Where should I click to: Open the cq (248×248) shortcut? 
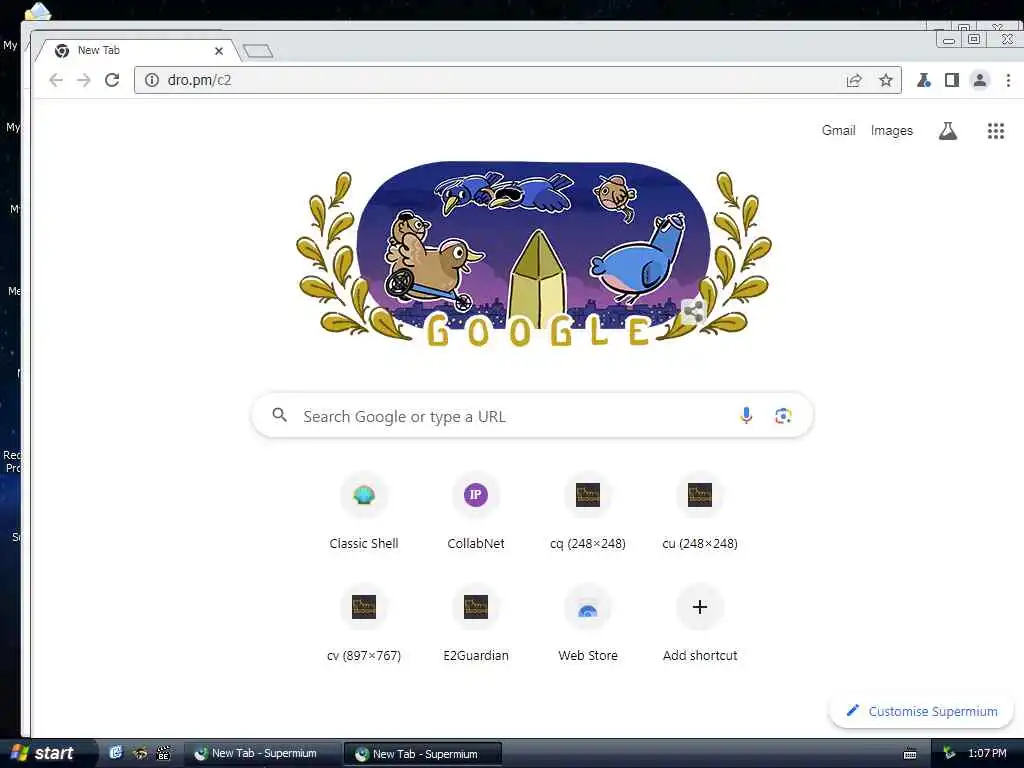pos(588,512)
